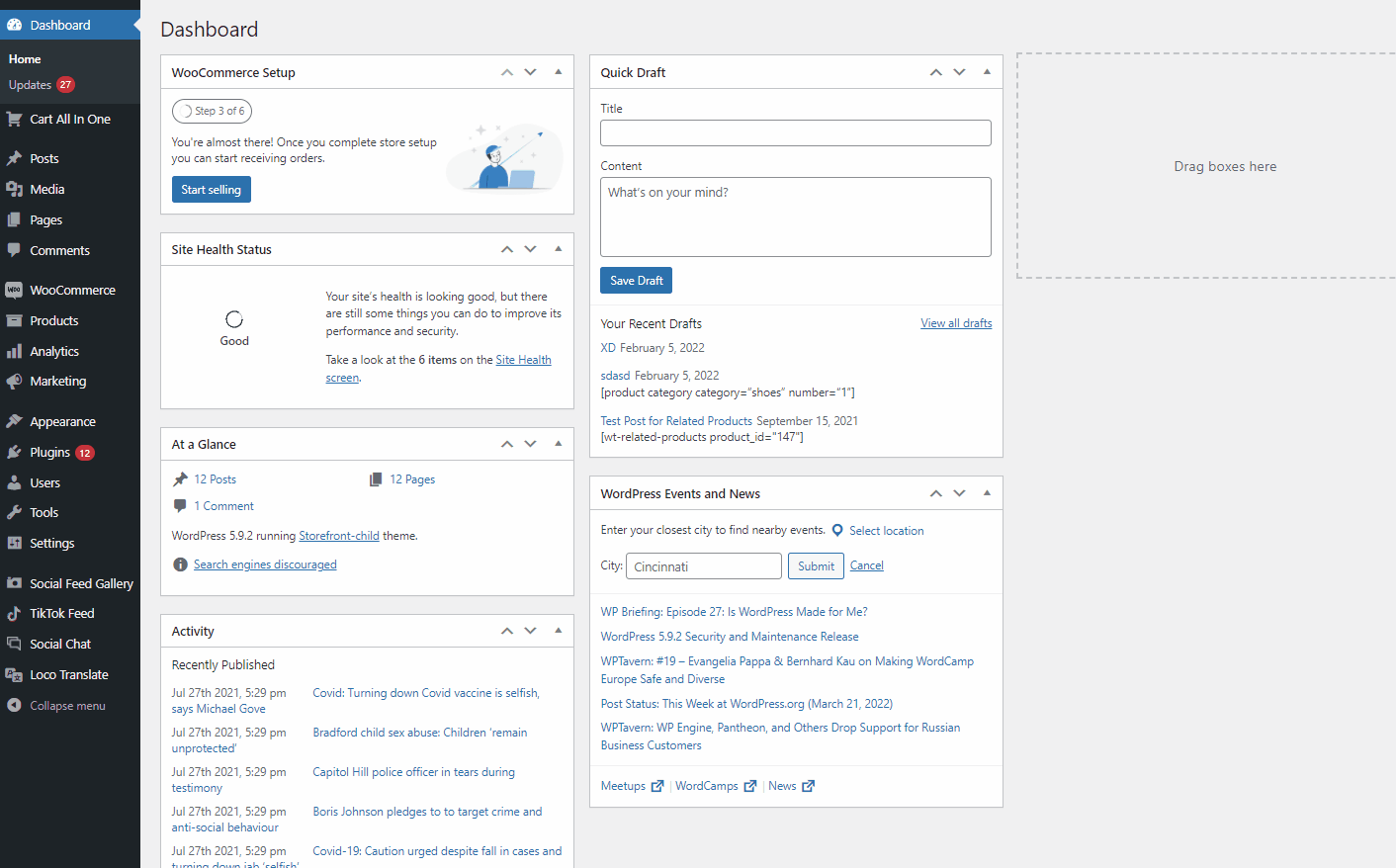Click the external link icon beside News
This screenshot has height=868, width=1396.
coord(809,786)
